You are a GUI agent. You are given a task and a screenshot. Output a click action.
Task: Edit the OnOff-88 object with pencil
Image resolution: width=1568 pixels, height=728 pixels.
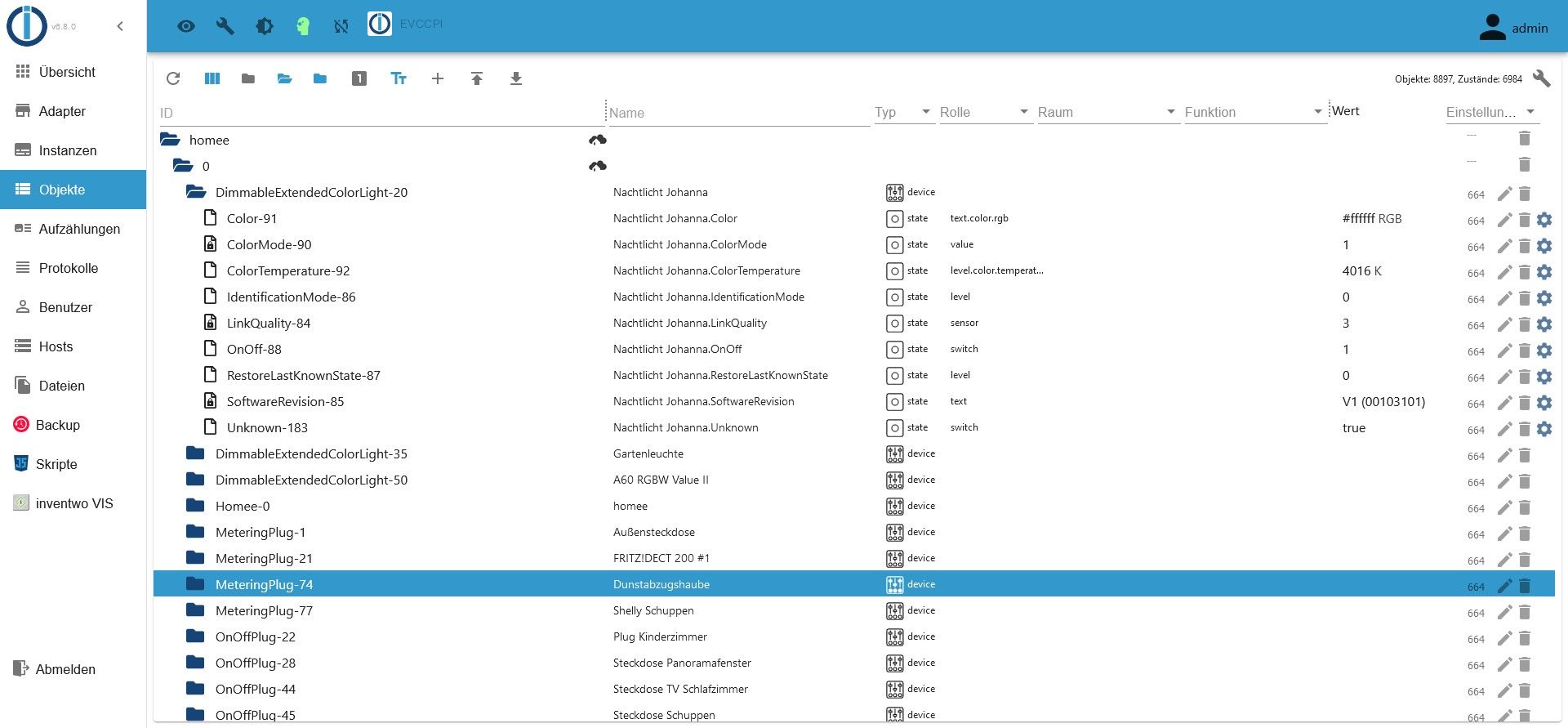pyautogui.click(x=1504, y=351)
